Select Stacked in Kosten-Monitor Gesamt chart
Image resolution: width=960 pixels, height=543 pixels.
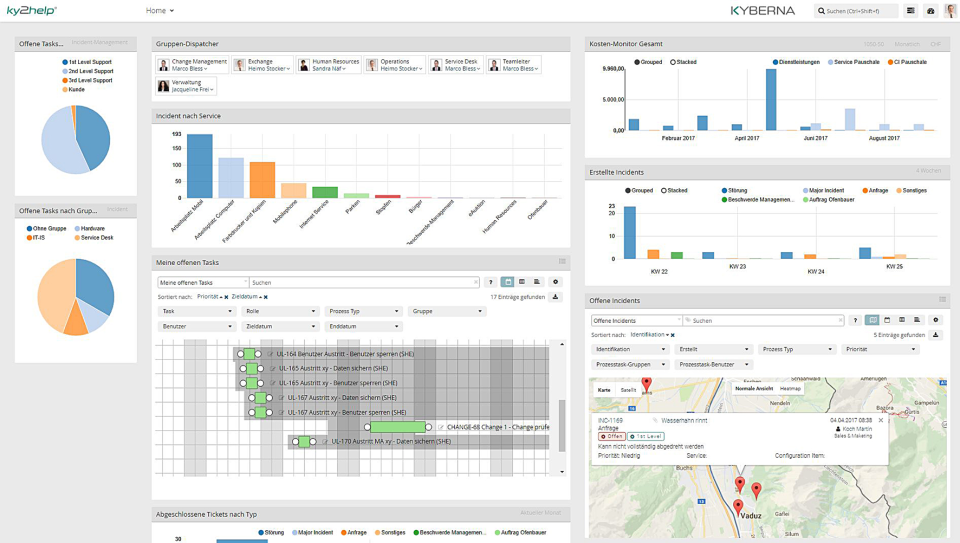[x=688, y=62]
